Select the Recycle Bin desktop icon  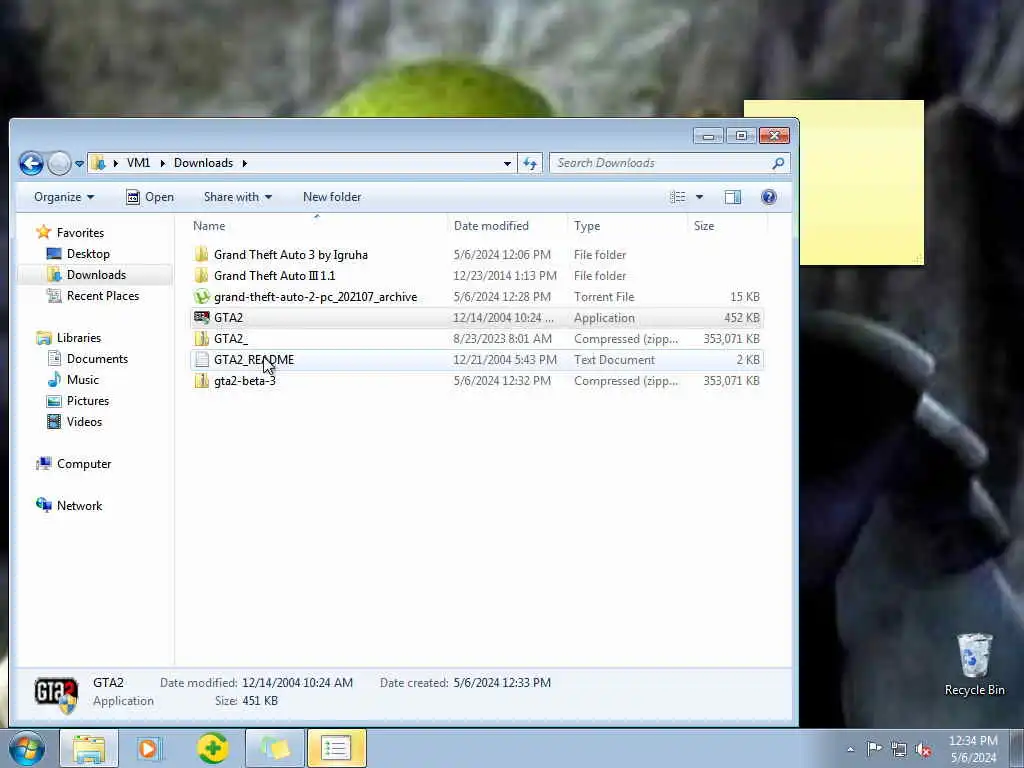click(x=974, y=665)
